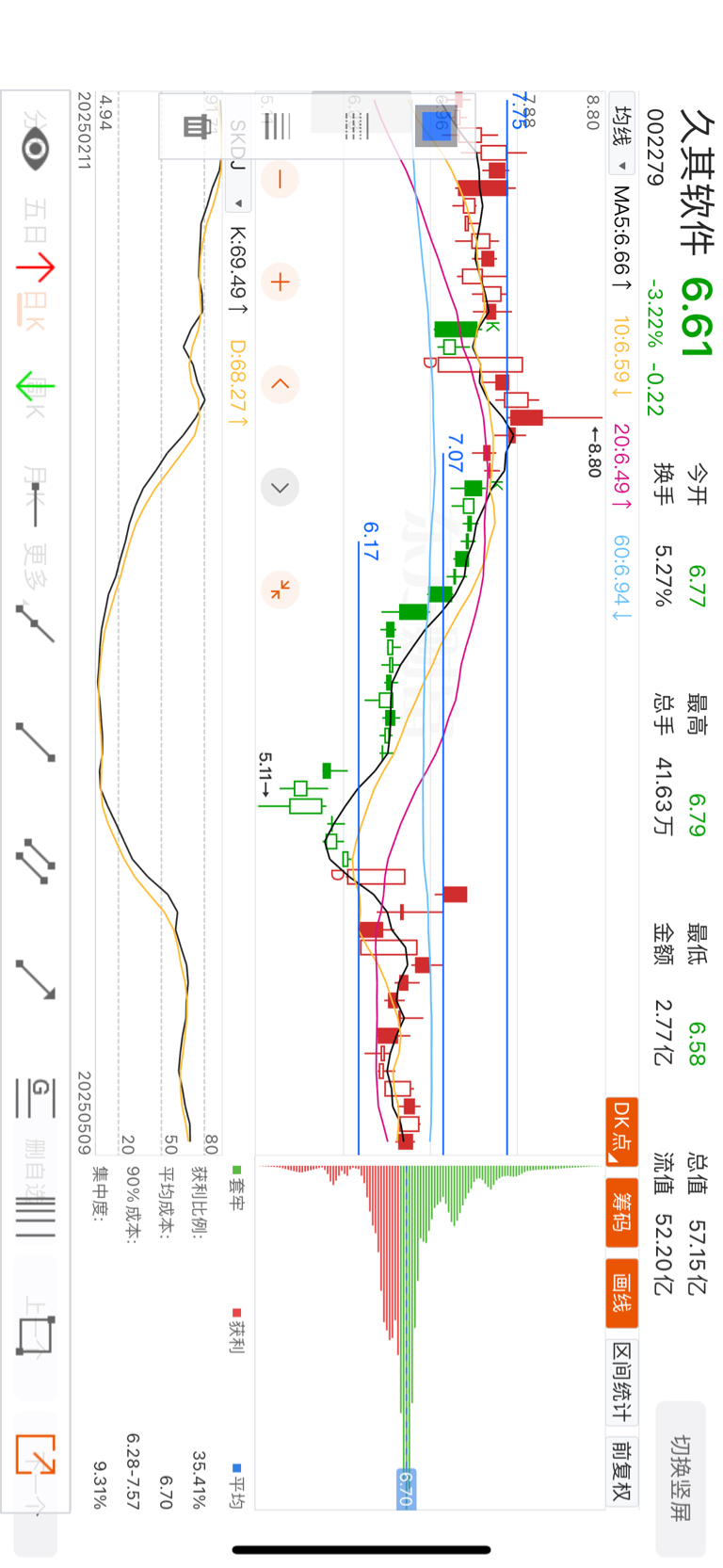Tap the 套牢 green legend entry
The height and width of the screenshot is (1568, 723).
click(237, 1190)
